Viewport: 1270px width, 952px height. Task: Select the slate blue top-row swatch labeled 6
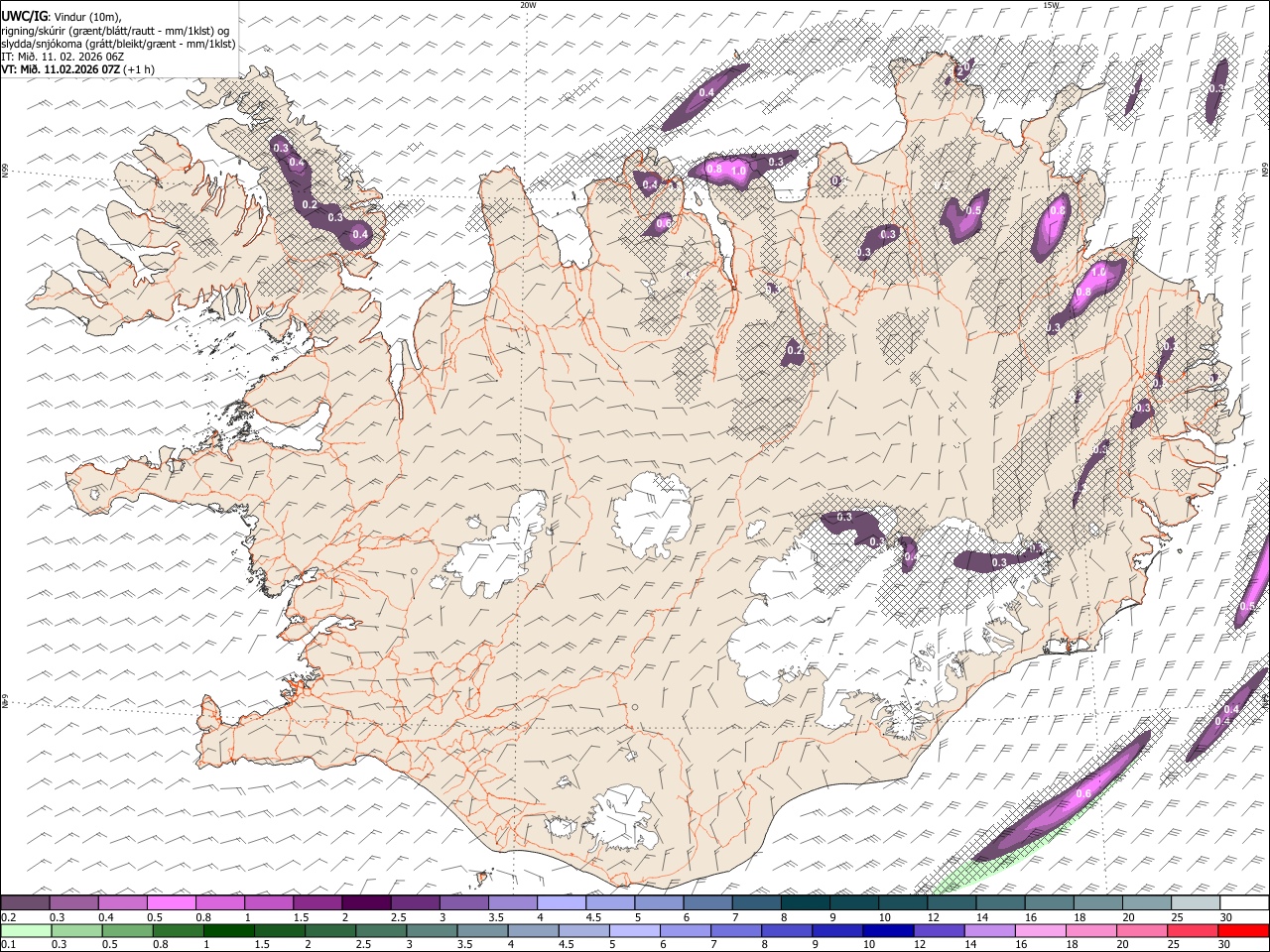pos(706,902)
